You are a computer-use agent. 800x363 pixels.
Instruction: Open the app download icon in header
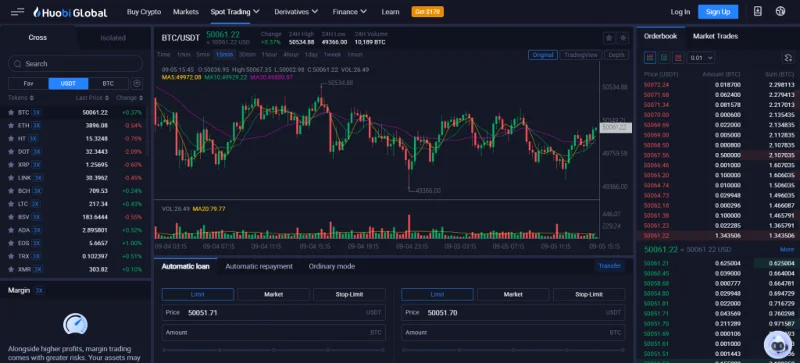(758, 11)
